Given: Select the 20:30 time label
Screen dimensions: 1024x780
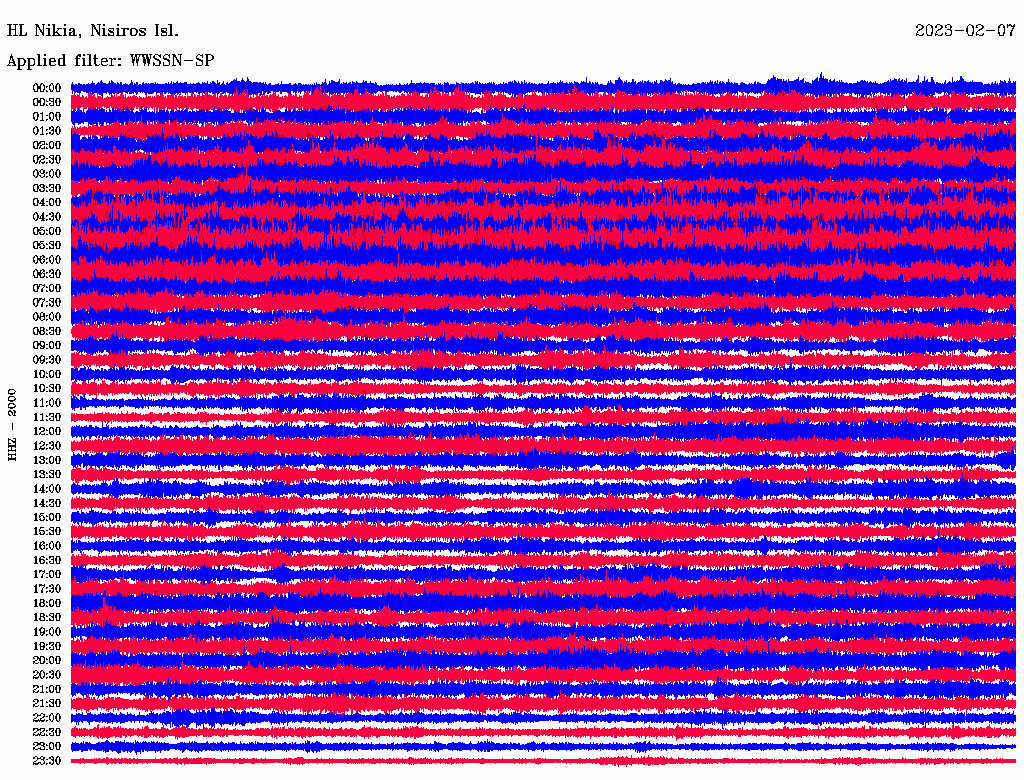Looking at the screenshot, I should click(x=47, y=675).
